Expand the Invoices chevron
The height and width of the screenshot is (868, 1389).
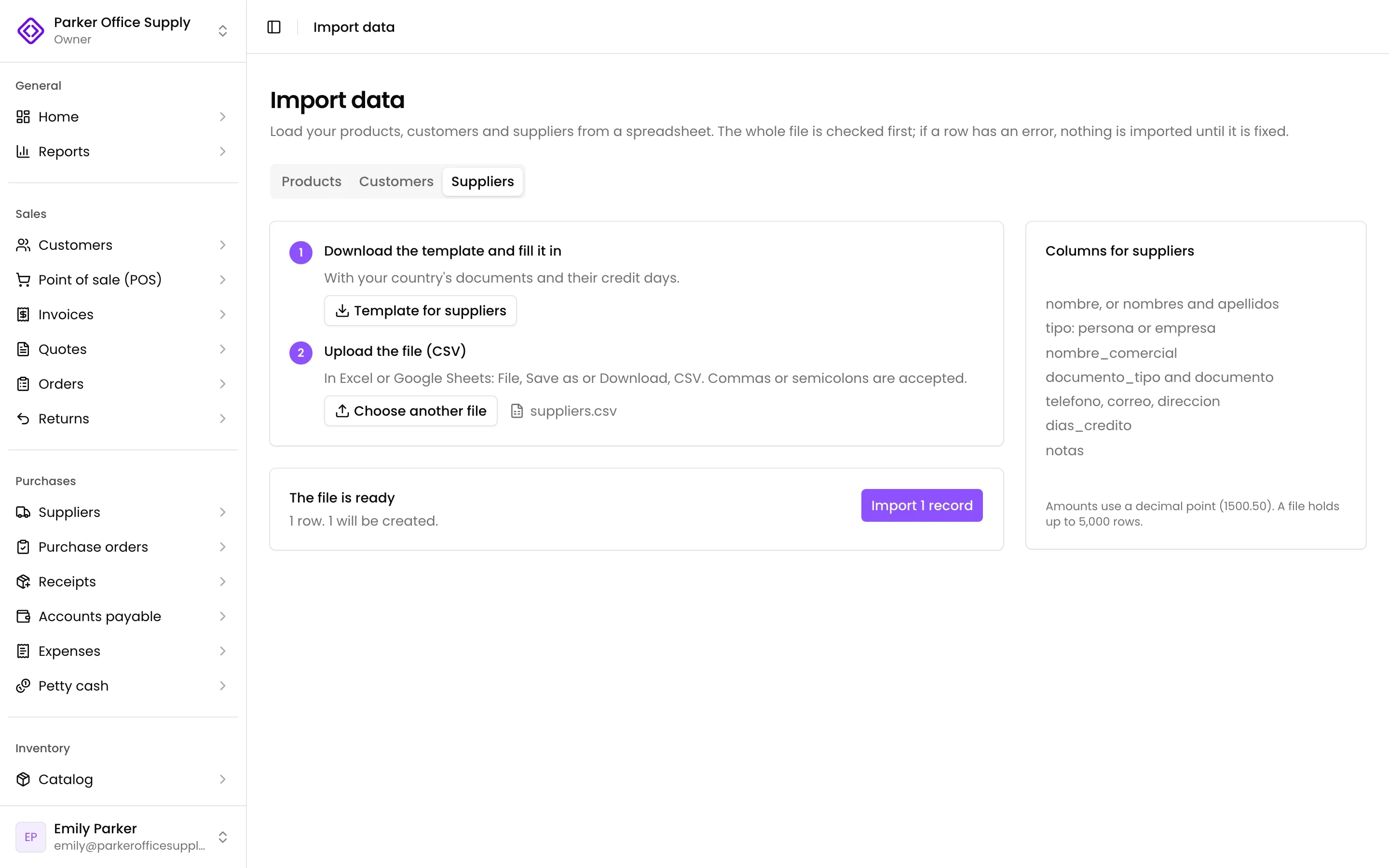(223, 314)
